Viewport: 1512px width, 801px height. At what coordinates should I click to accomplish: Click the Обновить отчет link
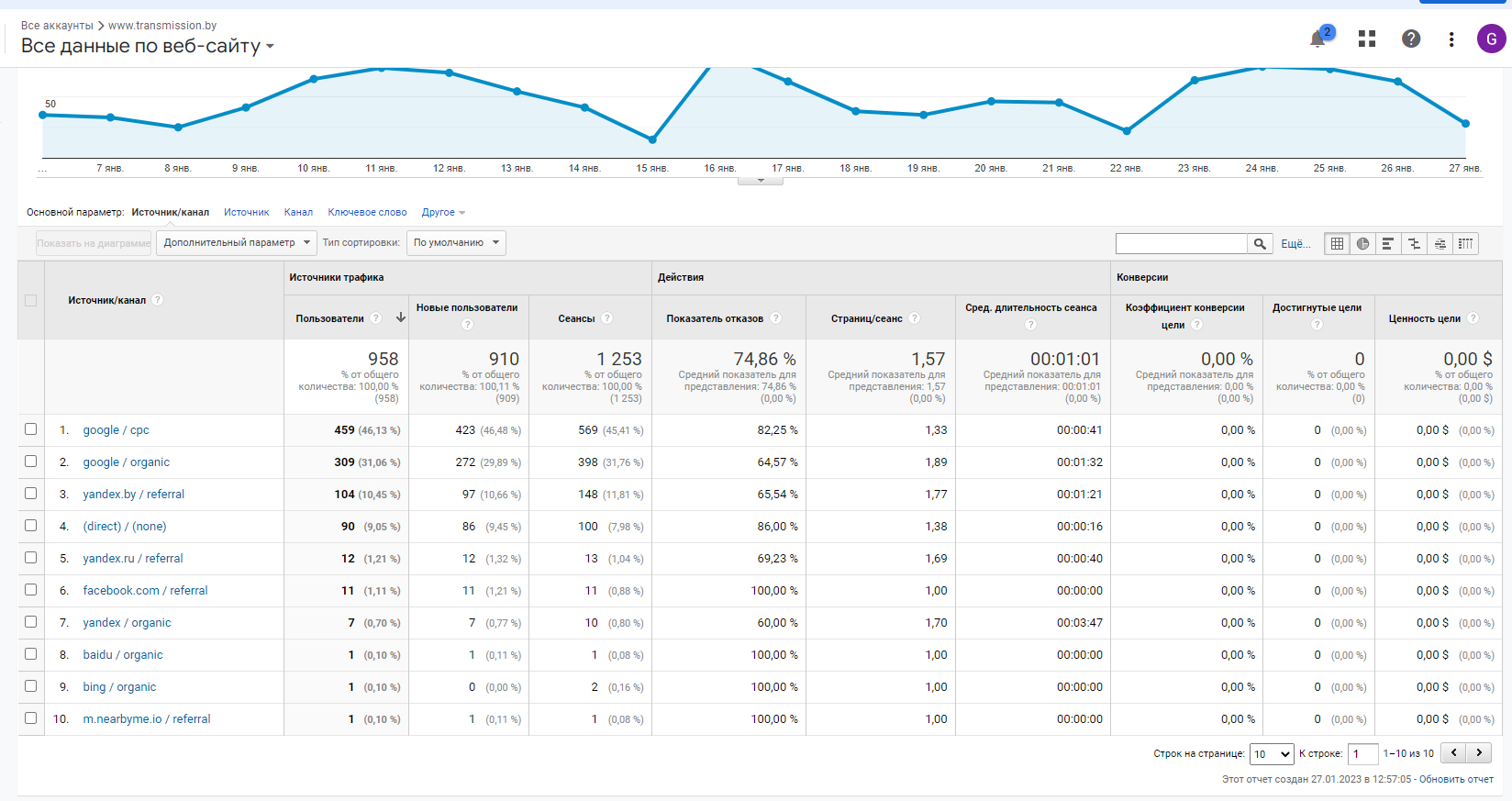[1456, 779]
